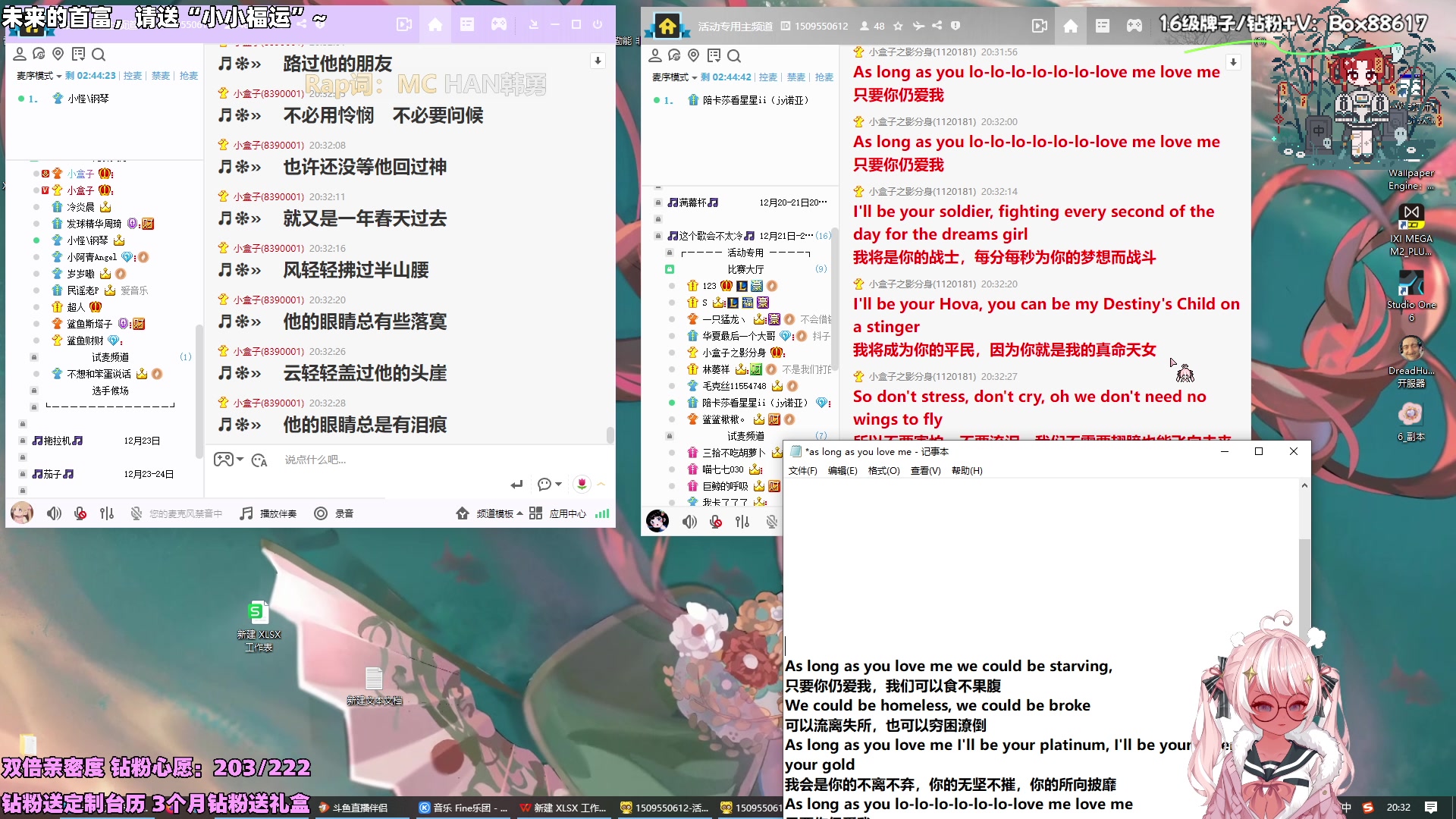Expand the orange up-chevron beside flower icon
This screenshot has height=819, width=1456.
601,484
